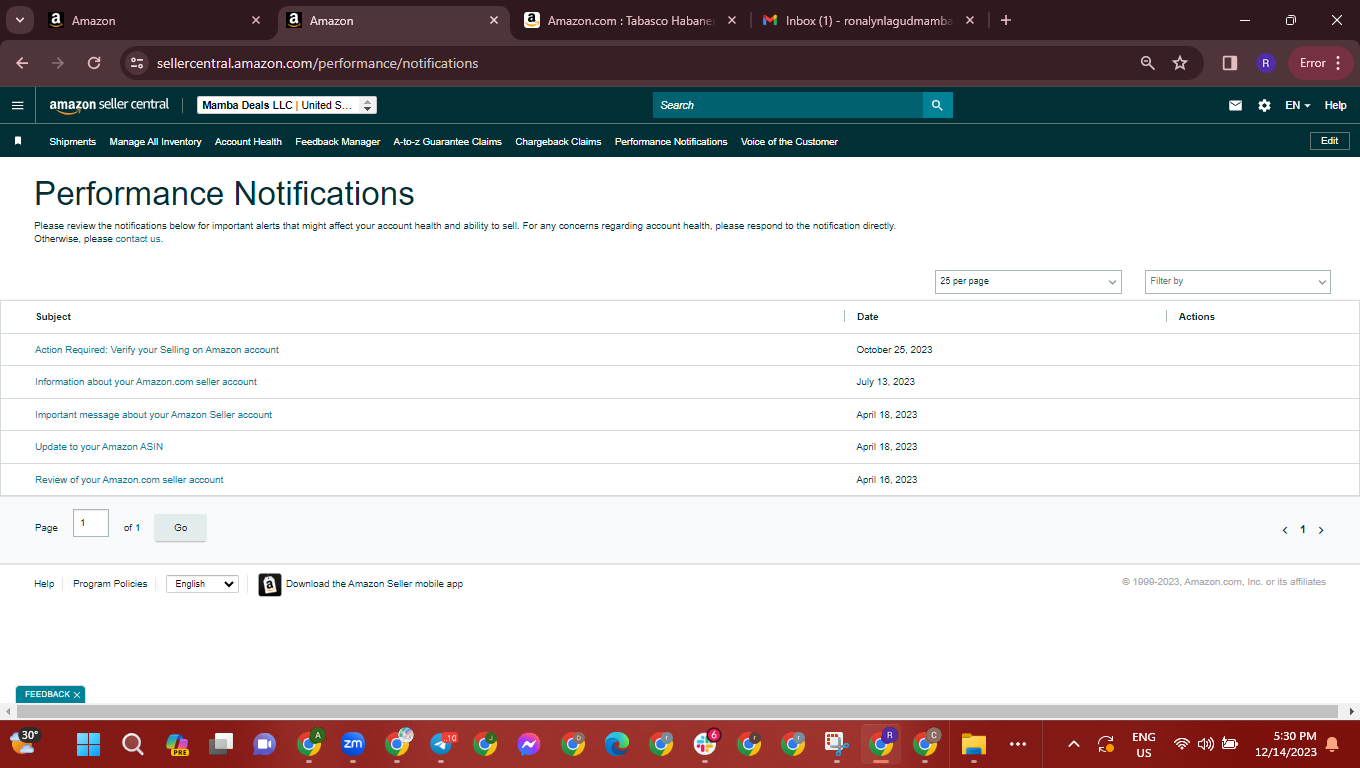Reload the page with the refresh icon
This screenshot has height=768, width=1360.
coord(94,63)
